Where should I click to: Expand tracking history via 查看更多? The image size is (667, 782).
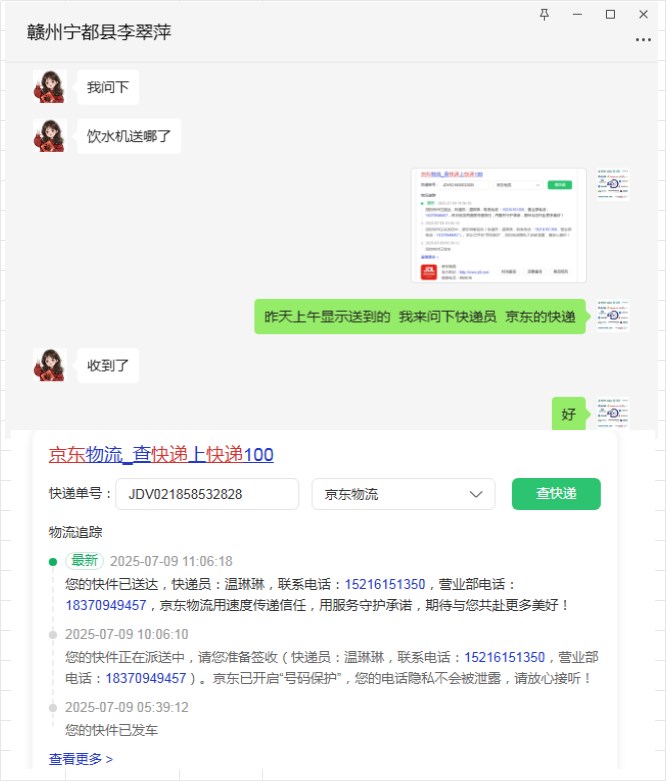[81, 759]
